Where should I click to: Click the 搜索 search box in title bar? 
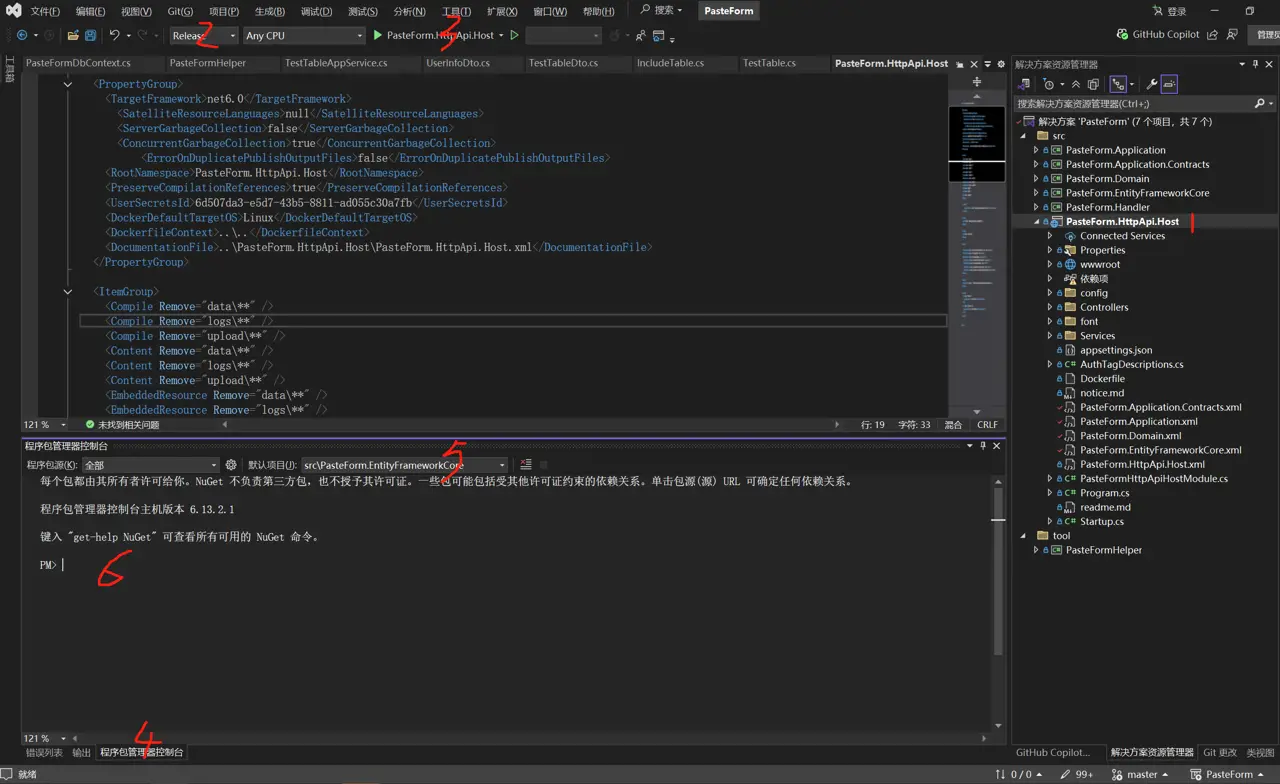(x=662, y=11)
